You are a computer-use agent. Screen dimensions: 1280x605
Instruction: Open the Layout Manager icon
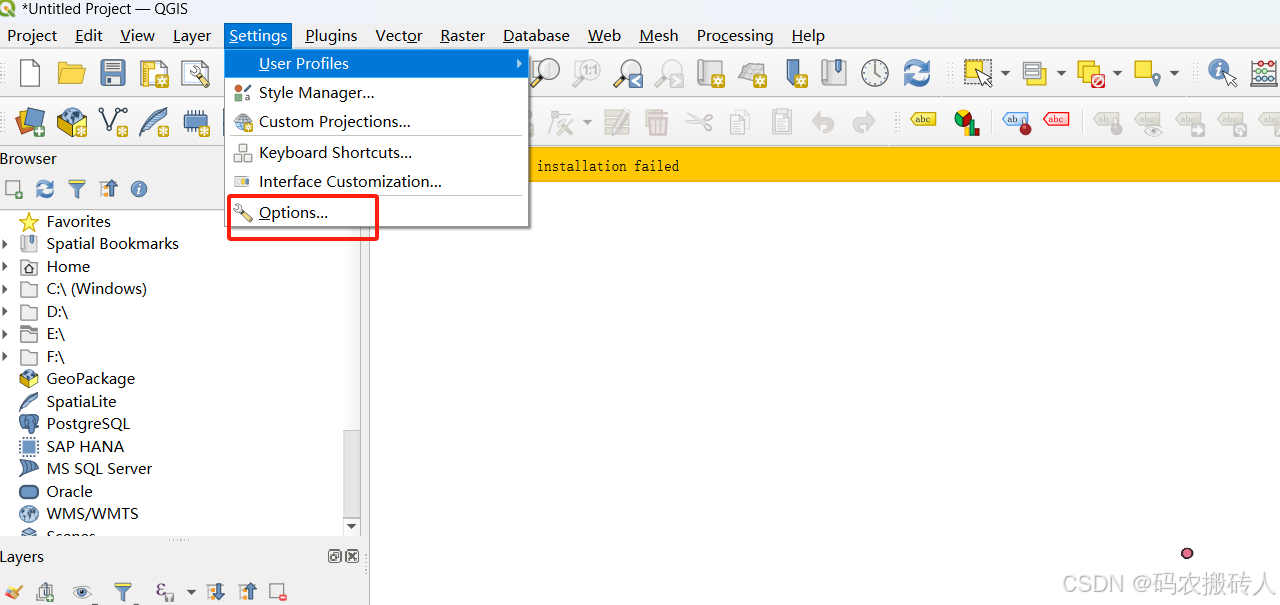(x=195, y=73)
